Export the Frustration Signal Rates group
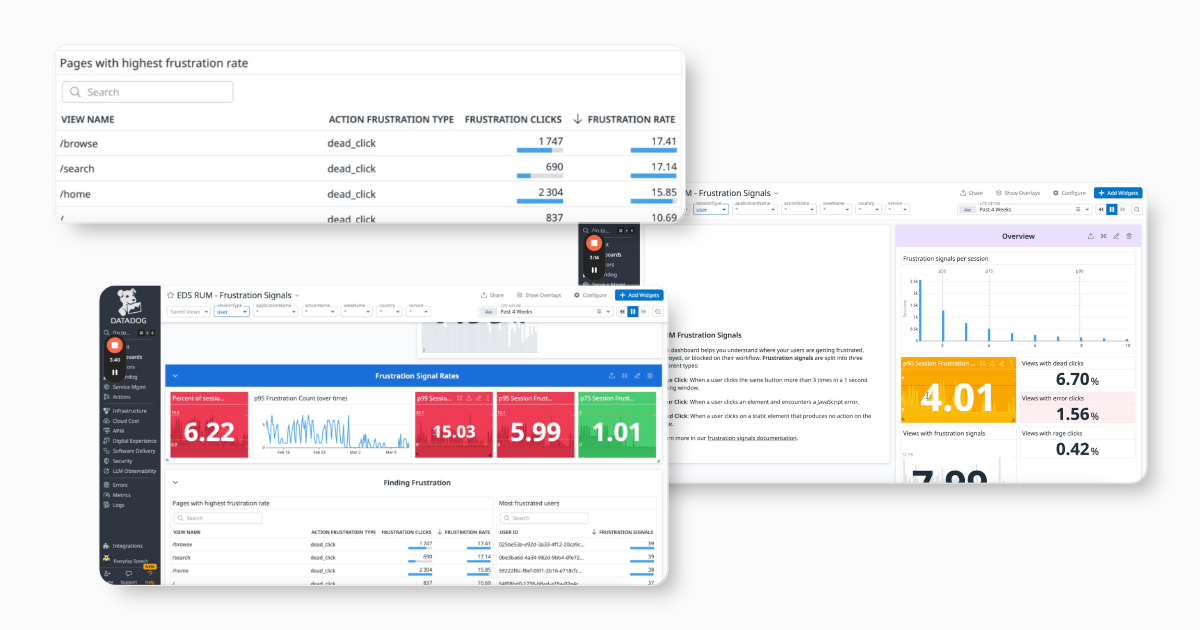Screen dimensions: 1200x630 pyautogui.click(x=611, y=376)
